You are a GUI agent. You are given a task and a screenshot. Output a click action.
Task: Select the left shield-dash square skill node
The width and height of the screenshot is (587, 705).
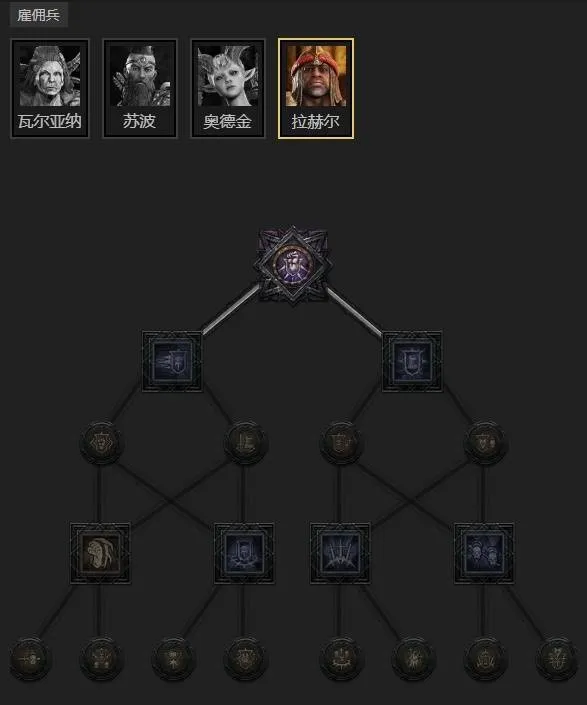[172, 361]
